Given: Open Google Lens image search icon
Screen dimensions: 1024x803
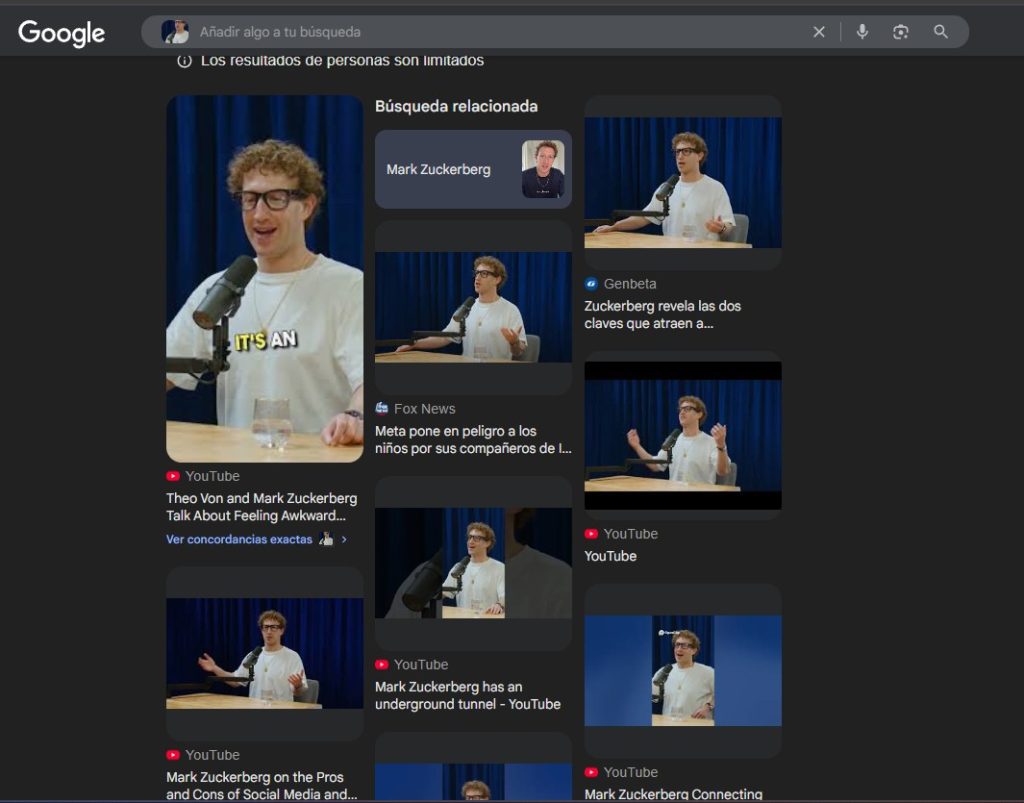Looking at the screenshot, I should coord(901,32).
